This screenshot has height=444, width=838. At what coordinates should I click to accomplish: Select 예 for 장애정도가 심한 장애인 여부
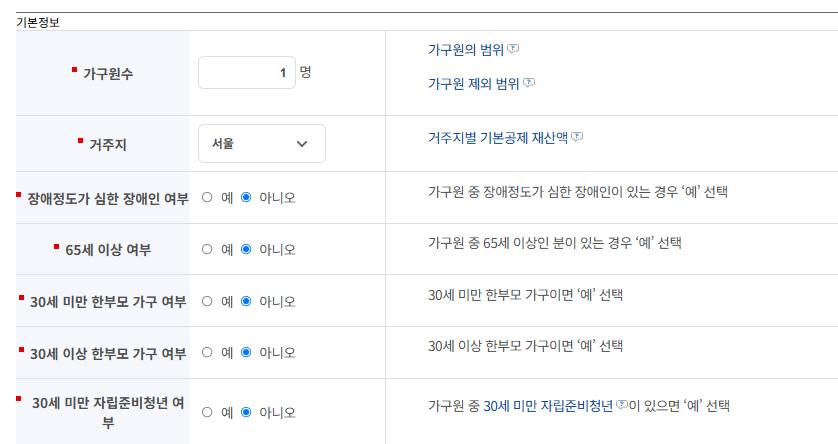[x=207, y=197]
